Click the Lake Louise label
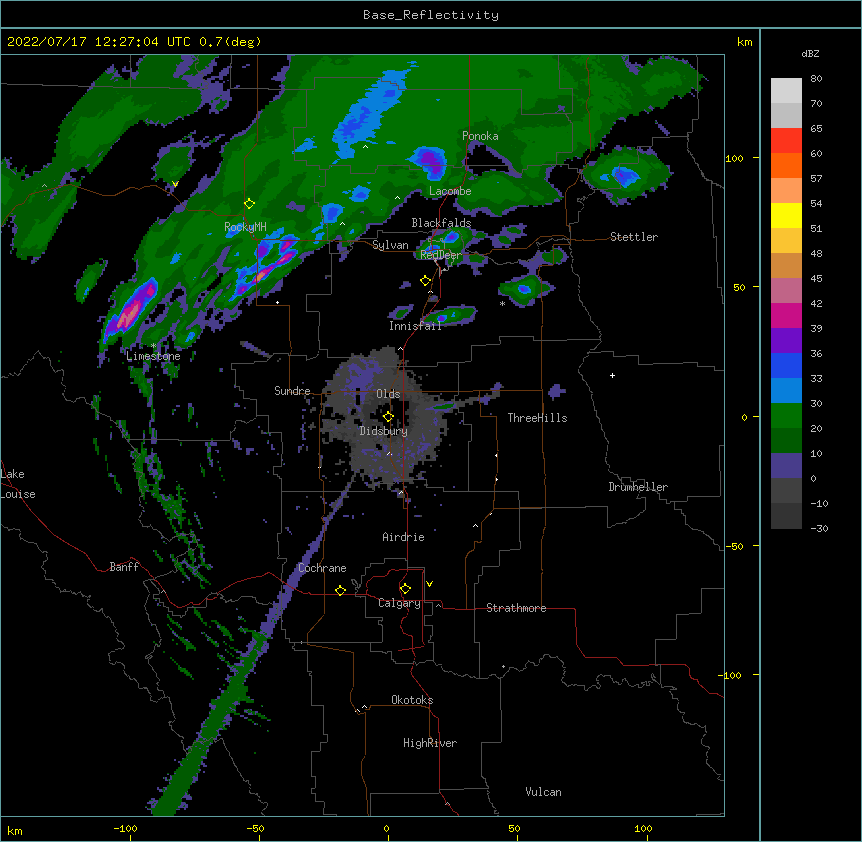This screenshot has width=862, height=842. pyautogui.click(x=18, y=484)
